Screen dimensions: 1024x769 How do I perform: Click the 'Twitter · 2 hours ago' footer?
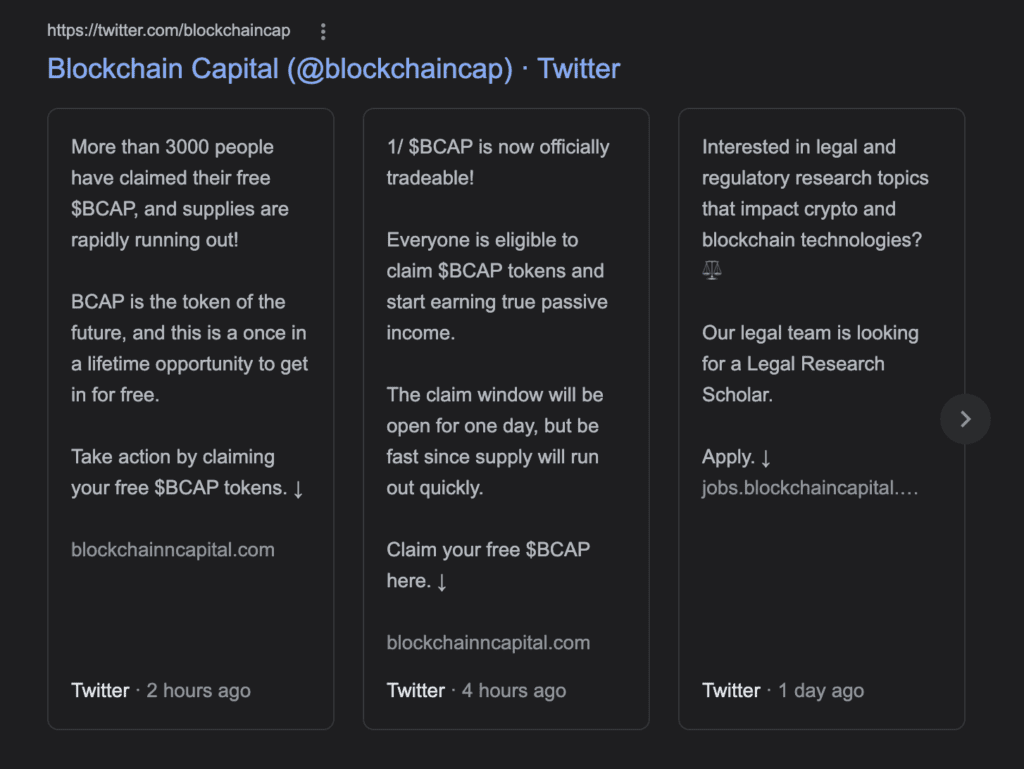pos(161,691)
